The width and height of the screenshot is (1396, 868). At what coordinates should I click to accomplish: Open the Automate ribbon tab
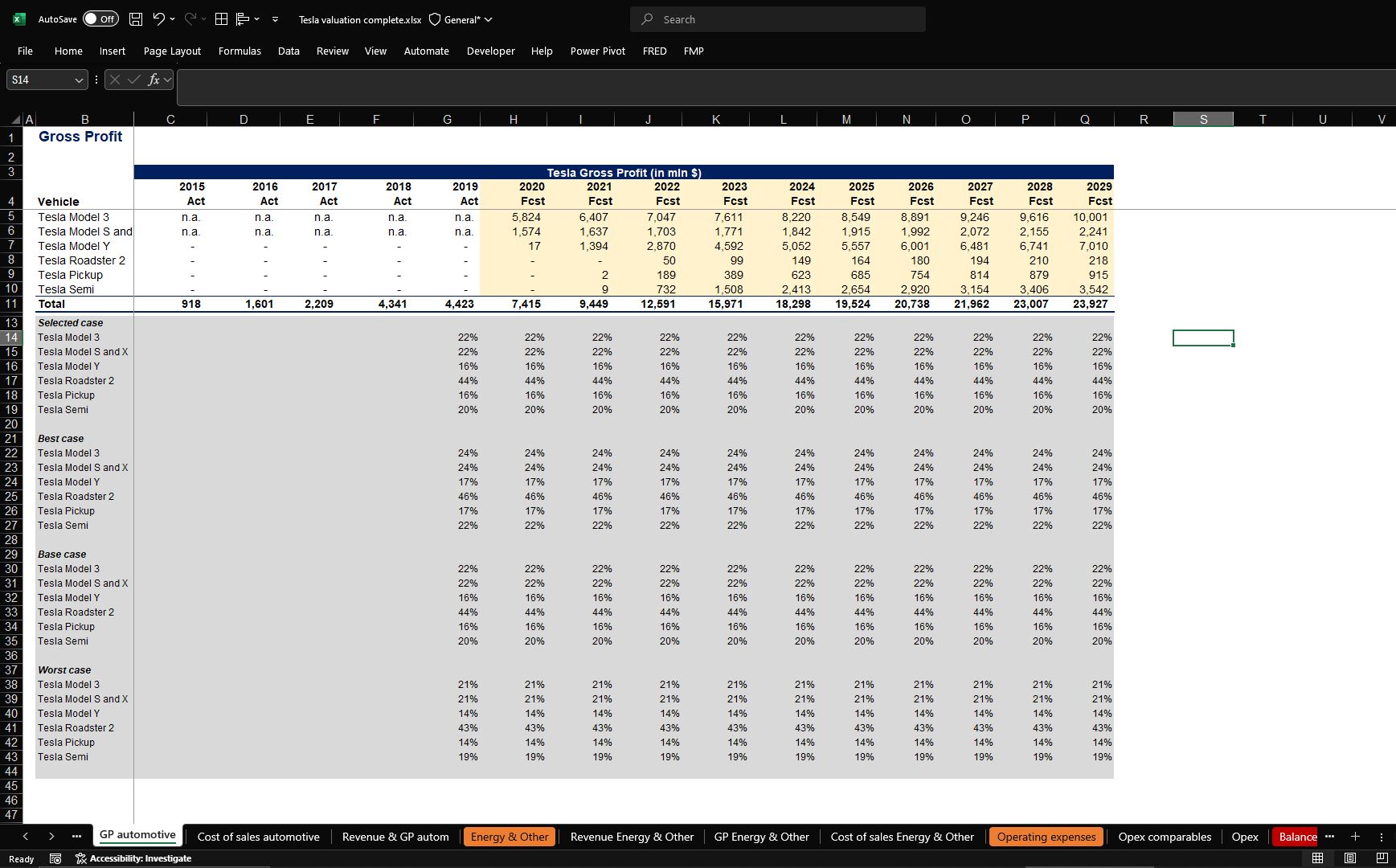pos(426,51)
